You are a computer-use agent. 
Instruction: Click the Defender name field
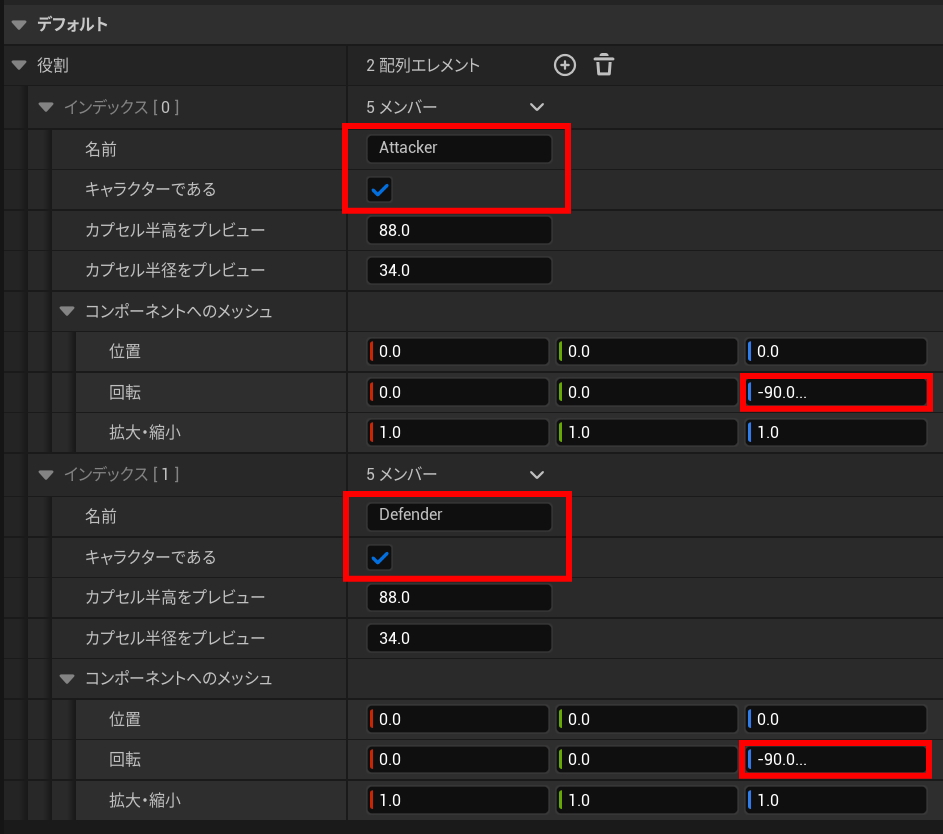pyautogui.click(x=459, y=516)
